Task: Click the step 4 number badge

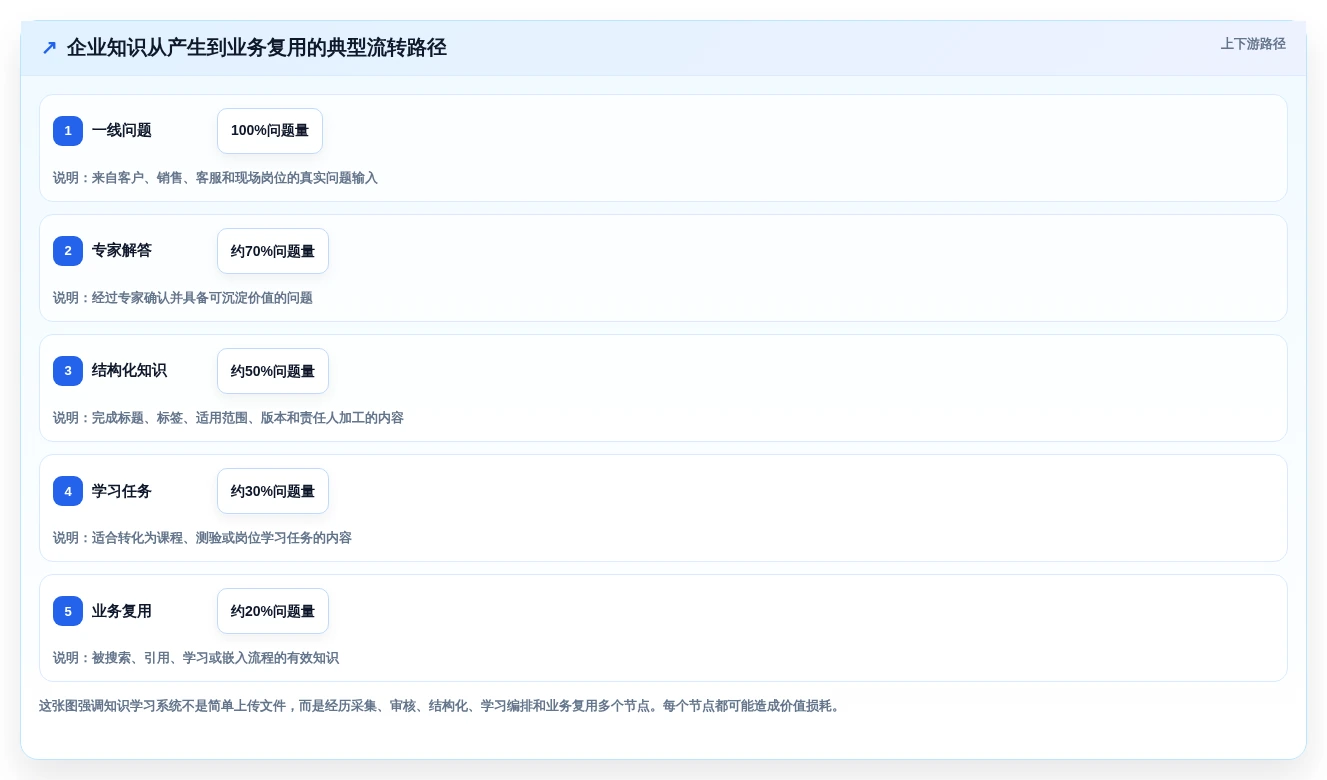Action: point(68,491)
